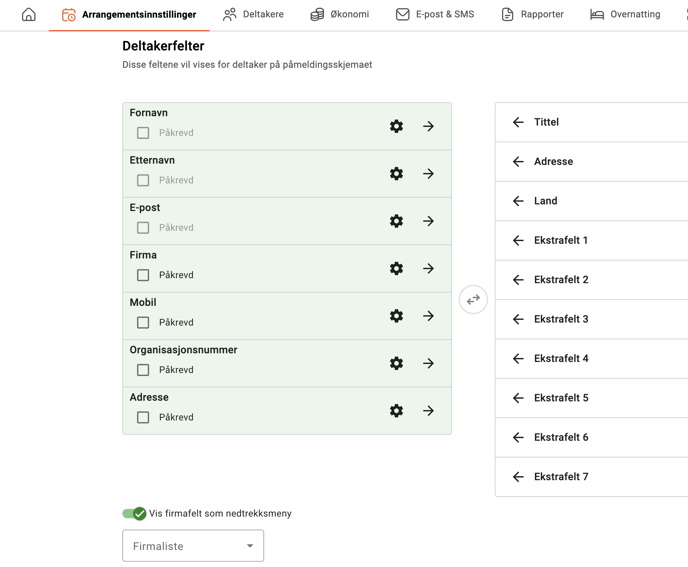Add Ekstrafelt 3 using left arrow
688x567 pixels.
pyautogui.click(x=518, y=319)
